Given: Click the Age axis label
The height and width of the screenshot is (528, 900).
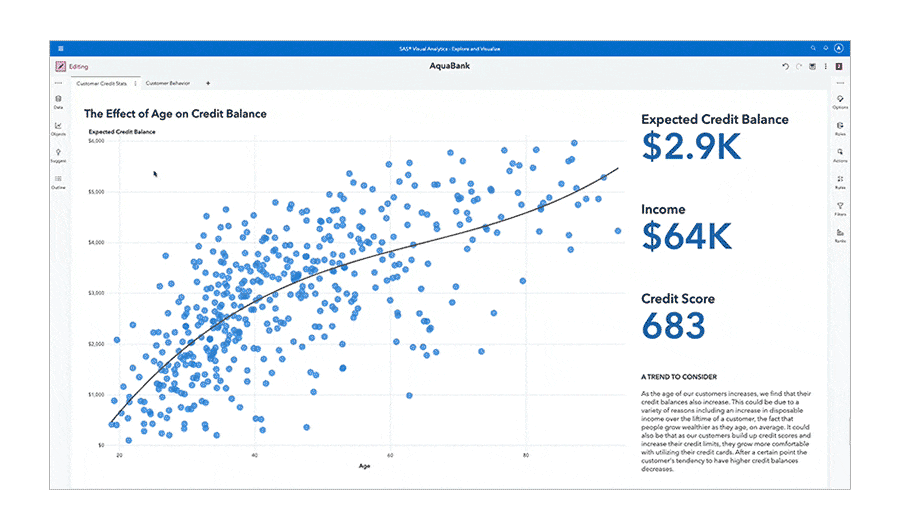Looking at the screenshot, I should click(x=364, y=466).
